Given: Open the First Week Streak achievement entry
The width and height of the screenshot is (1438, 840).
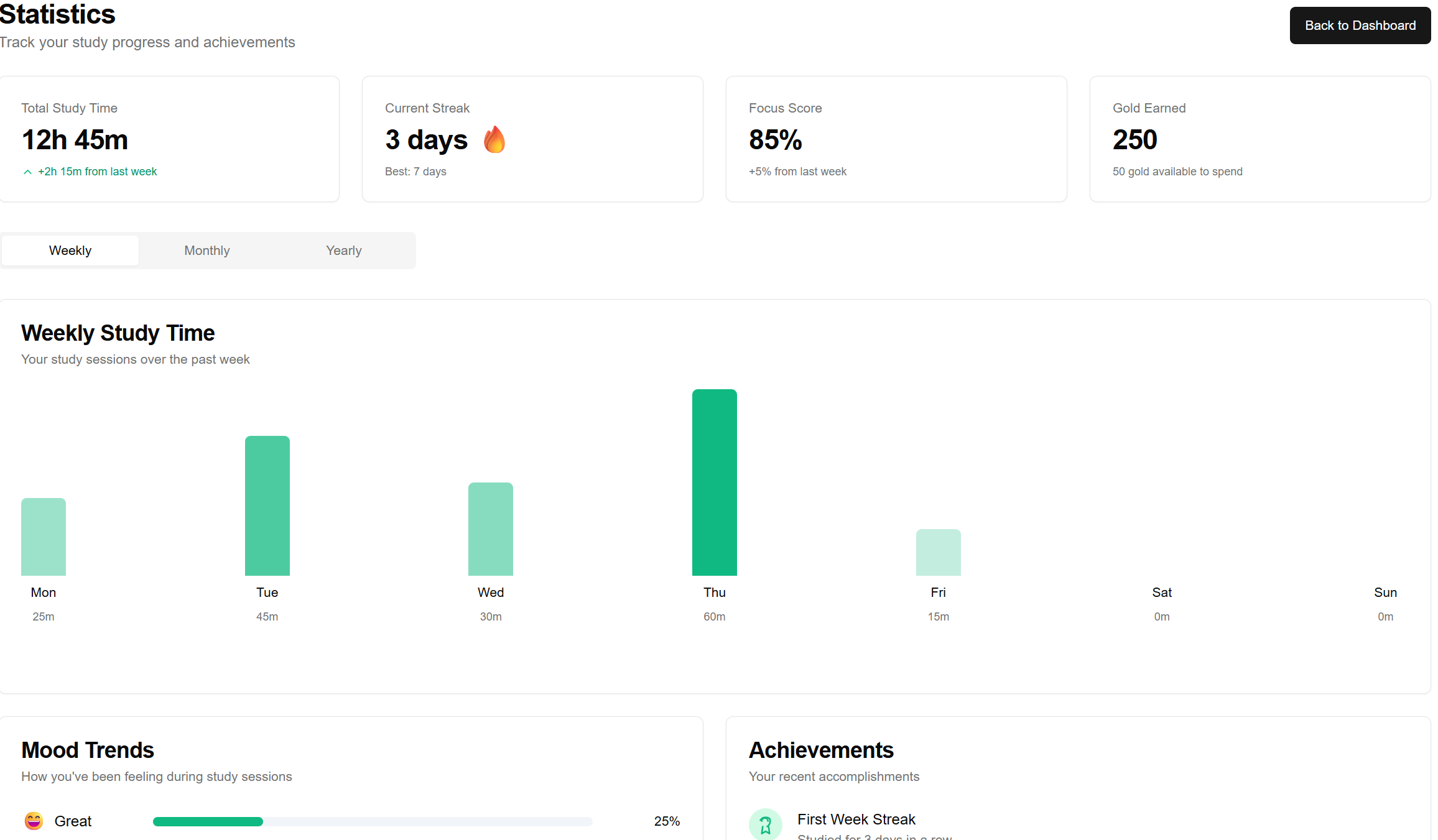Looking at the screenshot, I should pos(856,819).
